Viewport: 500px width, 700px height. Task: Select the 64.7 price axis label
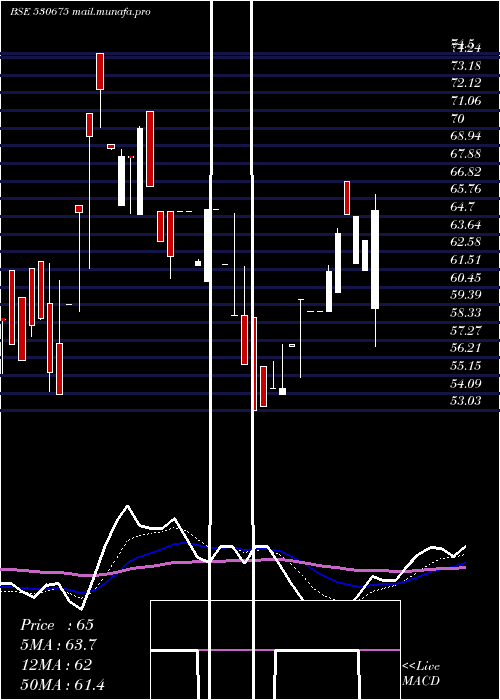[x=463, y=207]
